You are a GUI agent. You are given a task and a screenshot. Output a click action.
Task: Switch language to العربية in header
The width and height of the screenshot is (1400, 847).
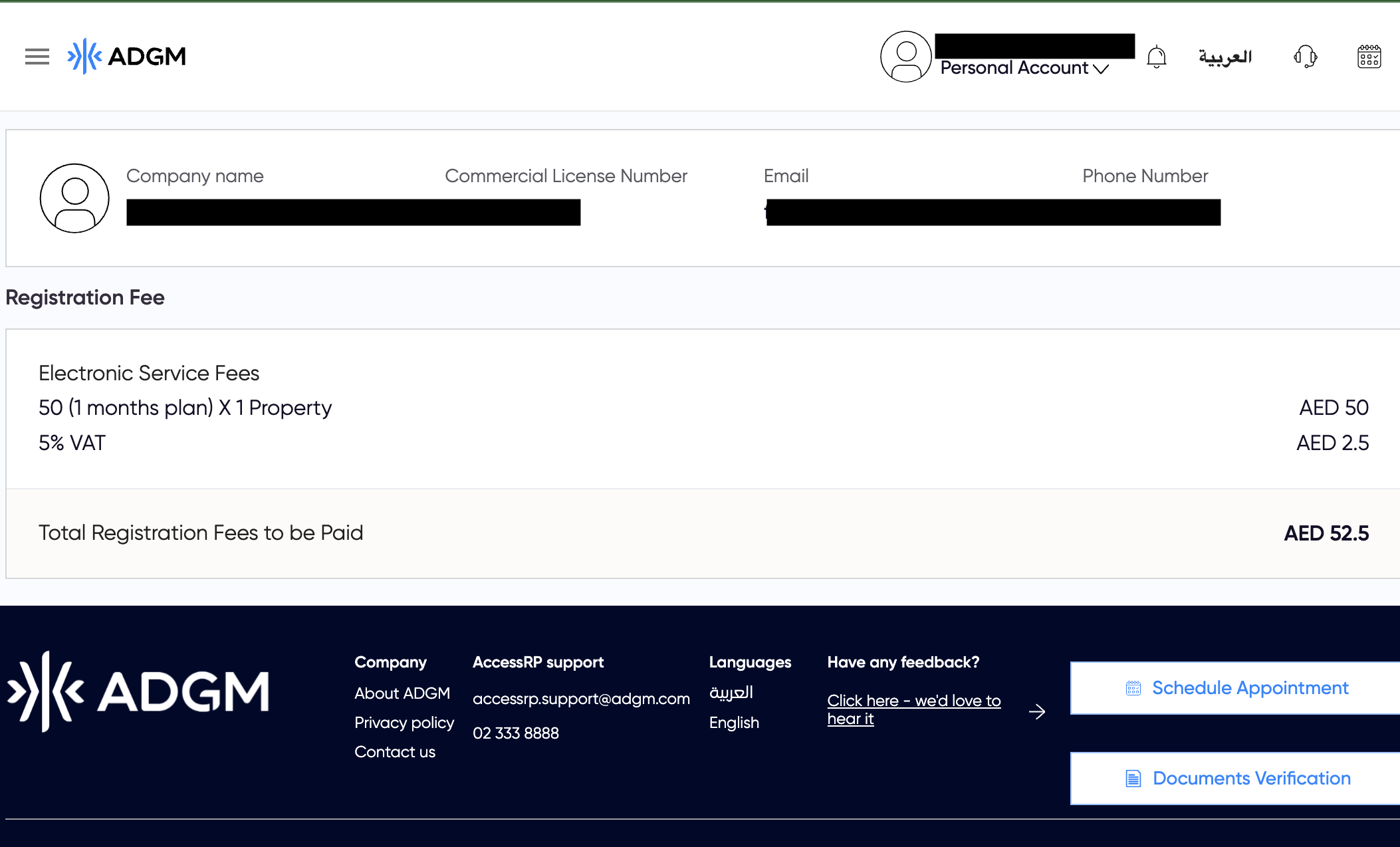coord(1225,57)
